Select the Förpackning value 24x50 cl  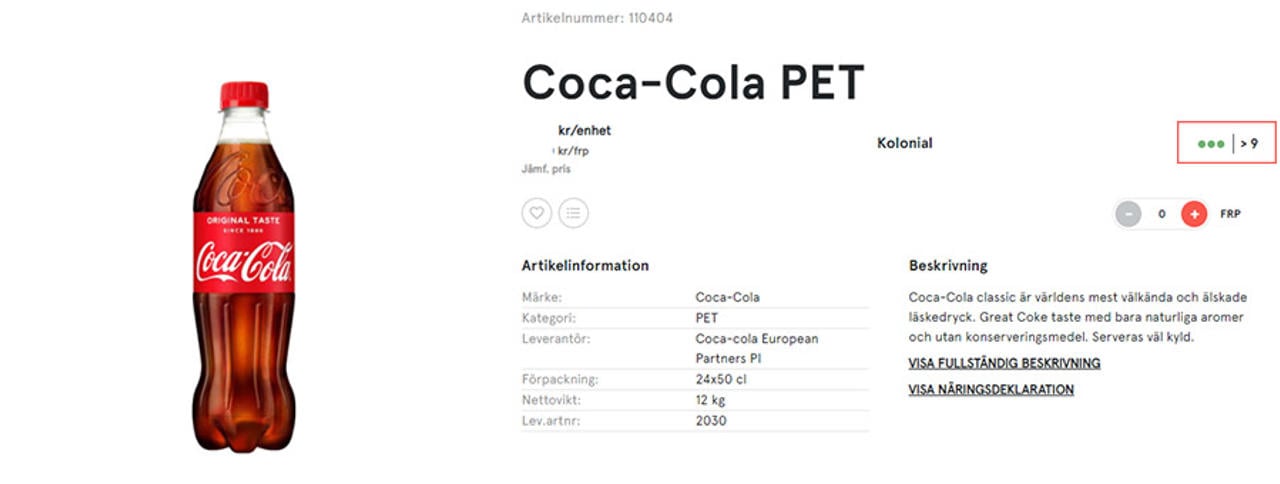[x=720, y=379]
